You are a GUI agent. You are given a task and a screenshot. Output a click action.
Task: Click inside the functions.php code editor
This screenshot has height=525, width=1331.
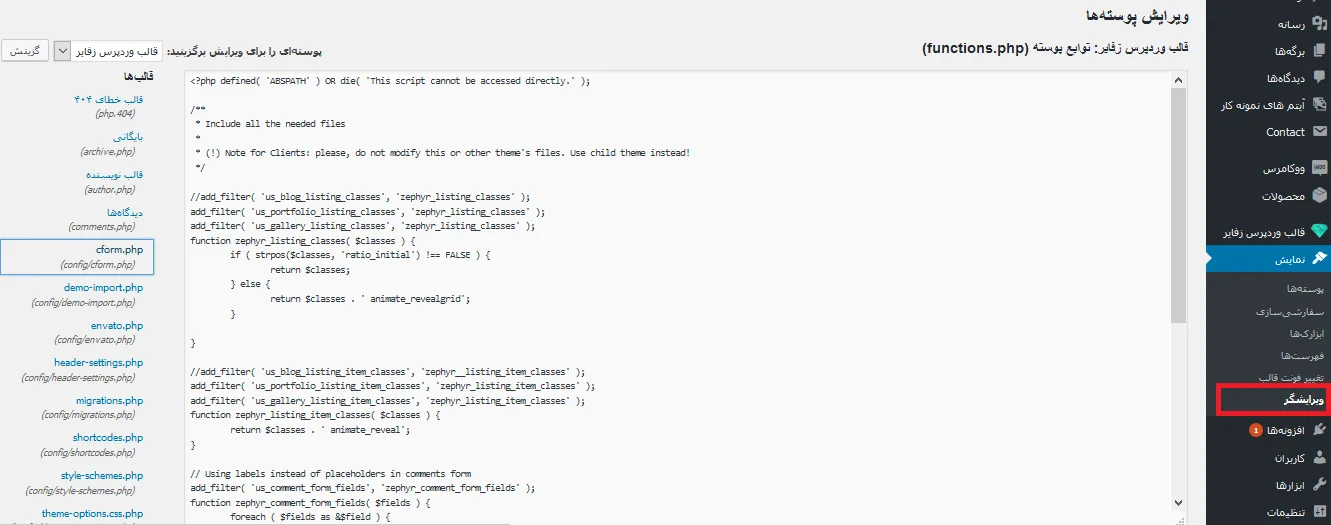[678, 297]
